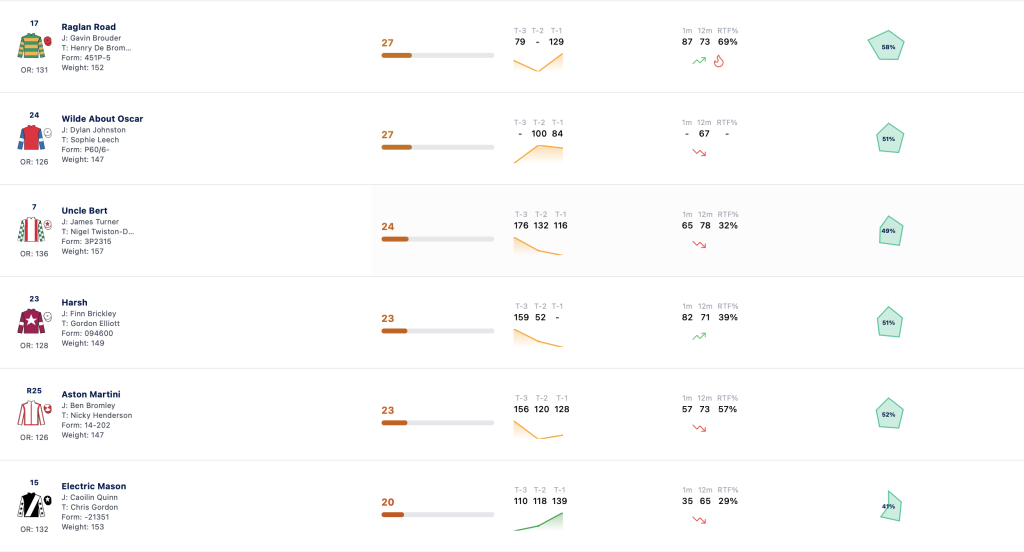Click Wilde About Oscar's red downward trend arrow

699,153
